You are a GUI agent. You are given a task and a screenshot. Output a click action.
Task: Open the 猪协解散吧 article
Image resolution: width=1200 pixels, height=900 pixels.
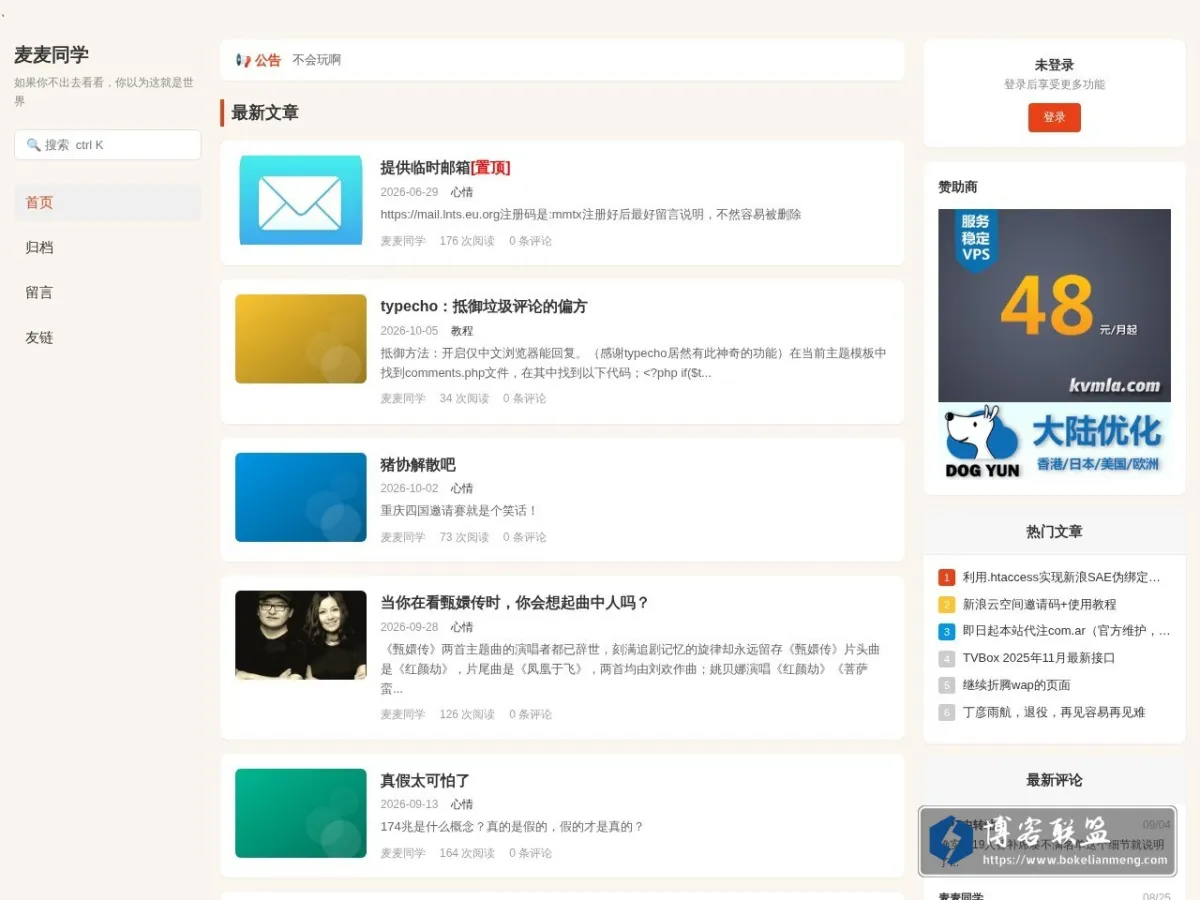pos(418,464)
